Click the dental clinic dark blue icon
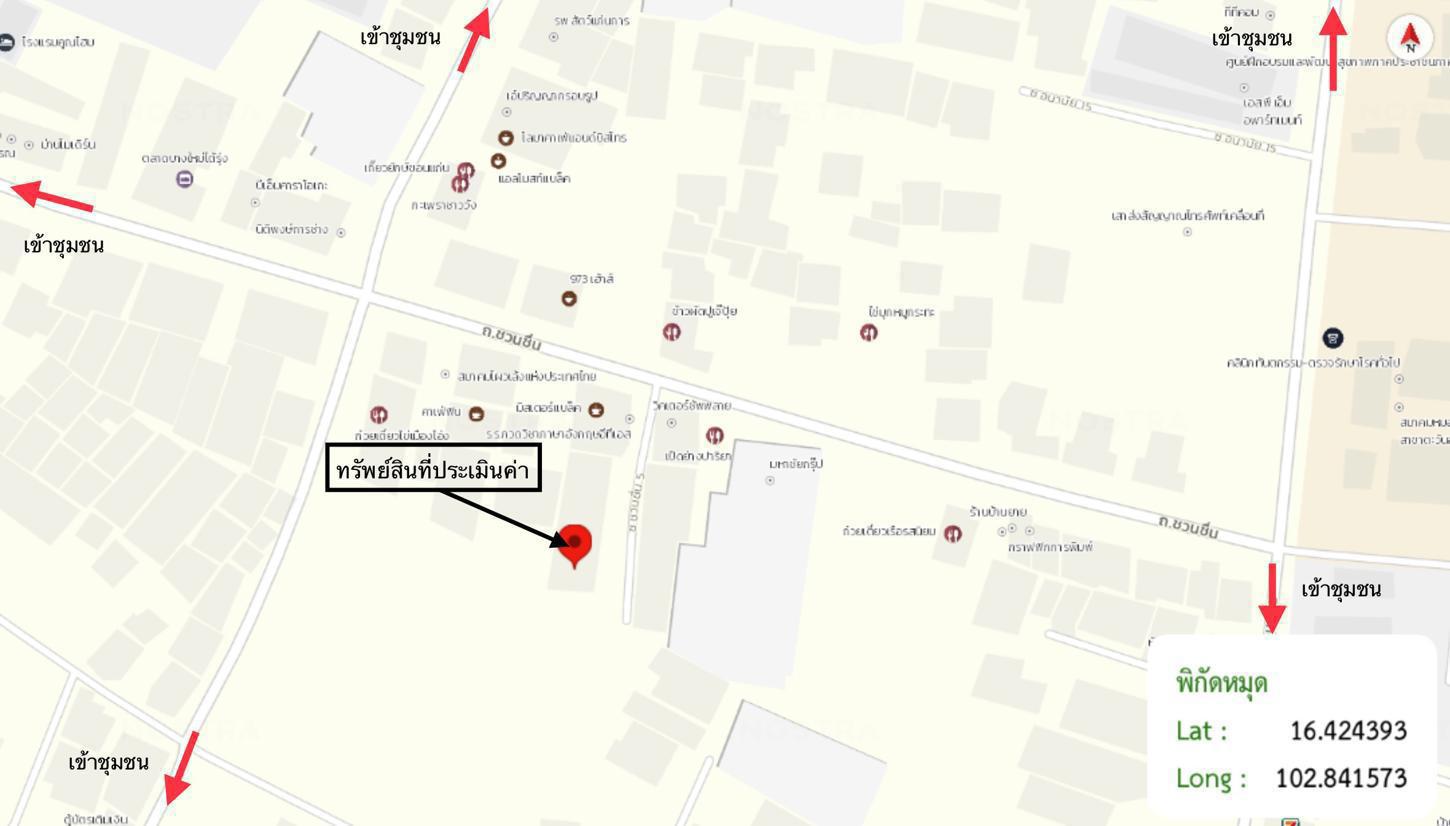Image resolution: width=1450 pixels, height=826 pixels. click(x=1332, y=338)
